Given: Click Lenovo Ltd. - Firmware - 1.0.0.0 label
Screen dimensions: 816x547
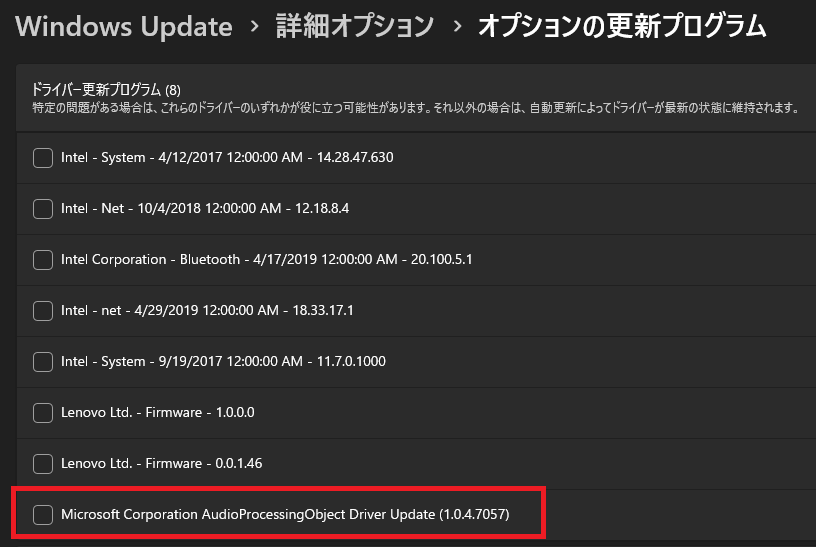Looking at the screenshot, I should point(158,412).
